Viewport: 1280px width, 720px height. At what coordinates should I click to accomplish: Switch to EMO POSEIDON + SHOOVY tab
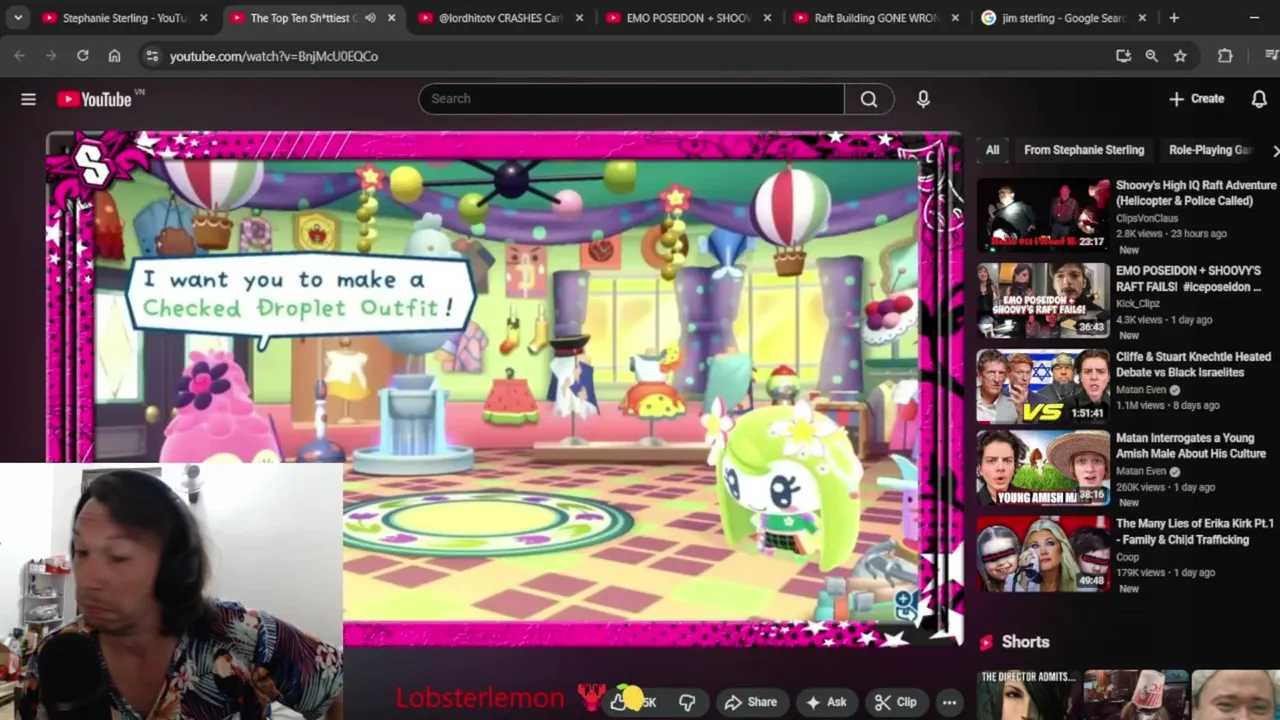[x=688, y=18]
